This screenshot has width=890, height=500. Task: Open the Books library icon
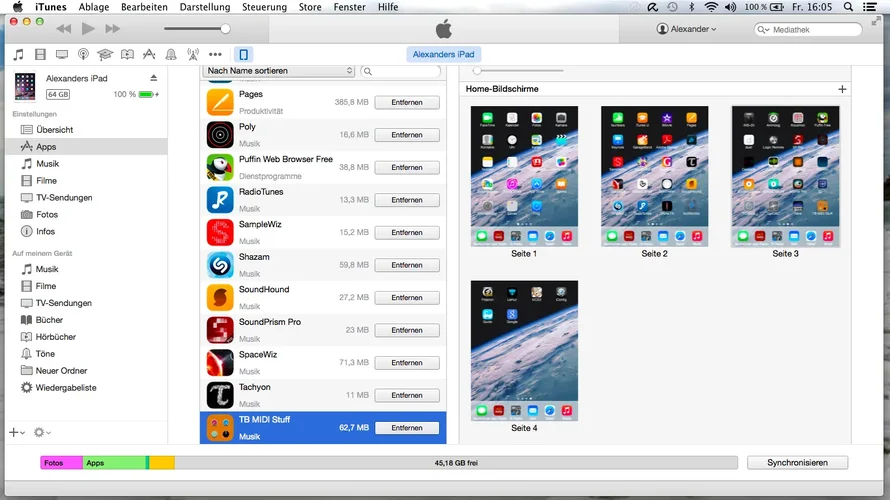(127, 54)
